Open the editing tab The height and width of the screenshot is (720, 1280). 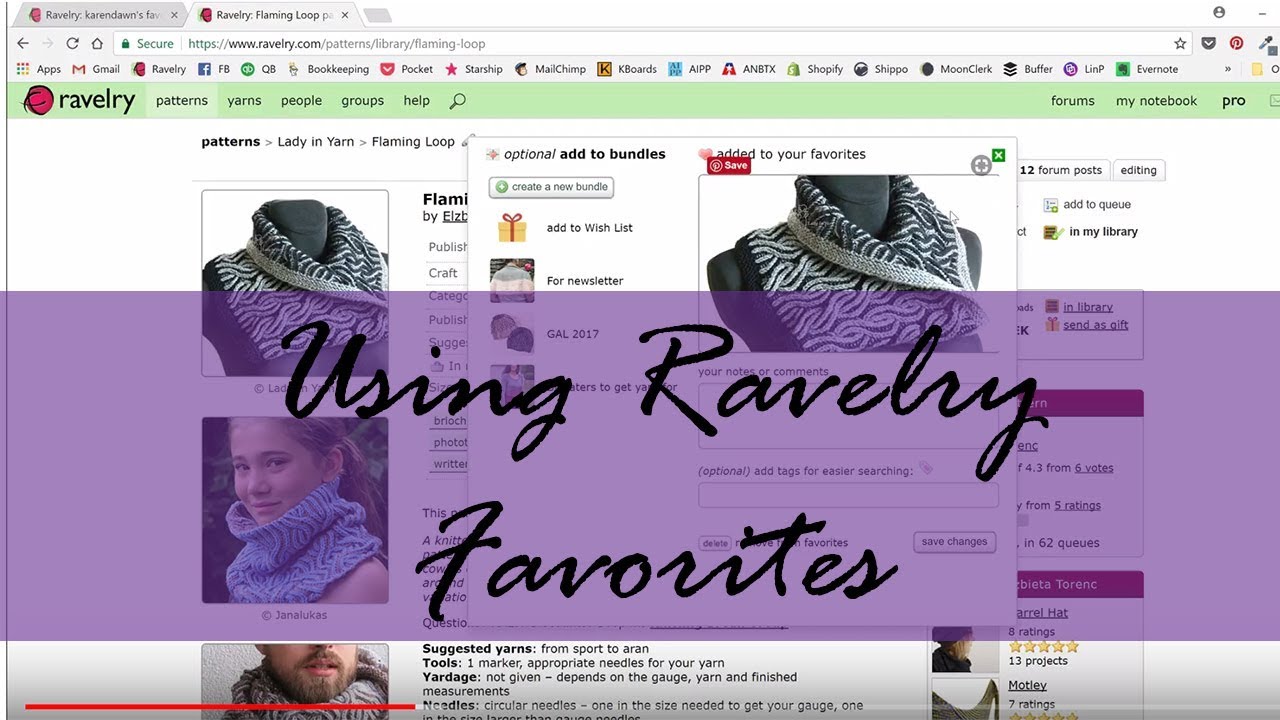tap(1138, 170)
